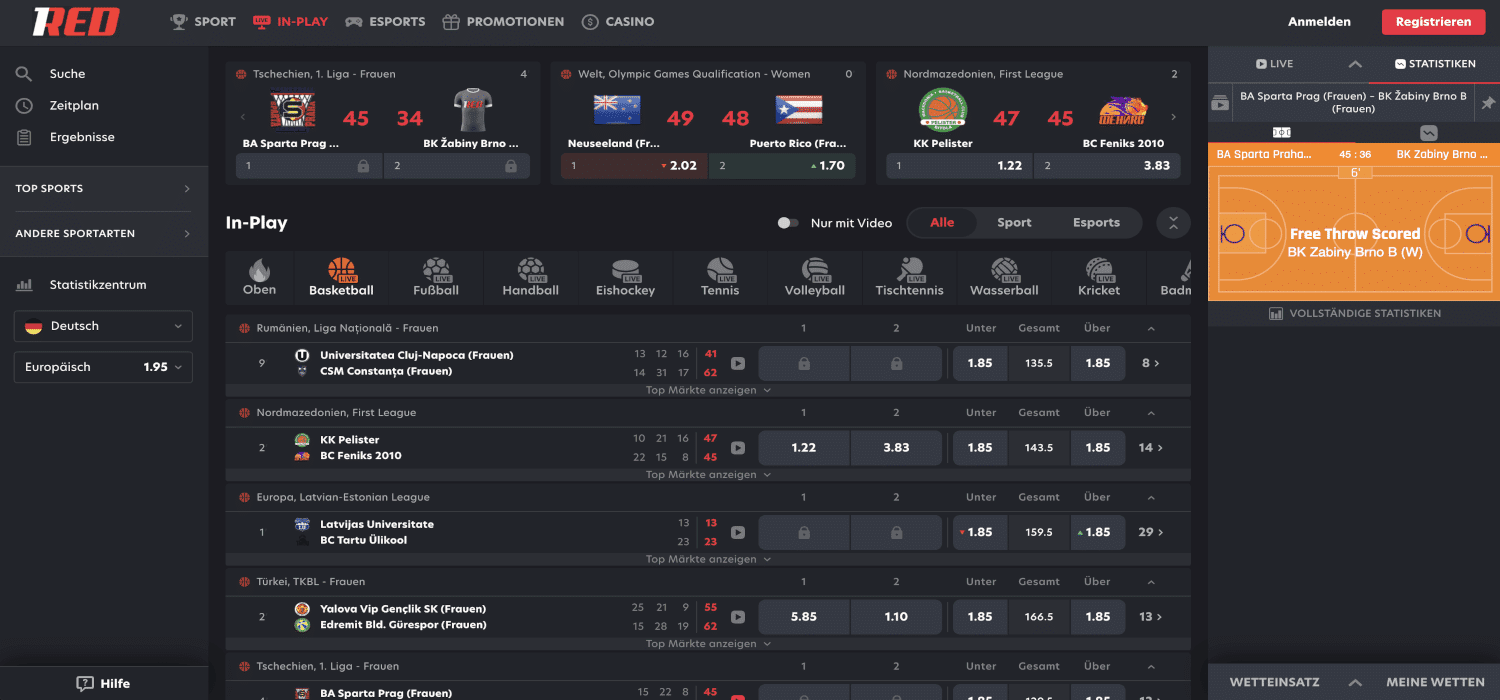Enable the 'Nur mit Video' toggle
Screen dimensions: 1500x700
[788, 223]
